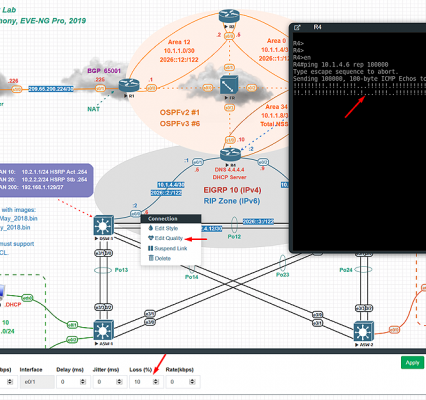Select the ASW1 switch at lower left
426x400 pixels.
tap(103, 330)
